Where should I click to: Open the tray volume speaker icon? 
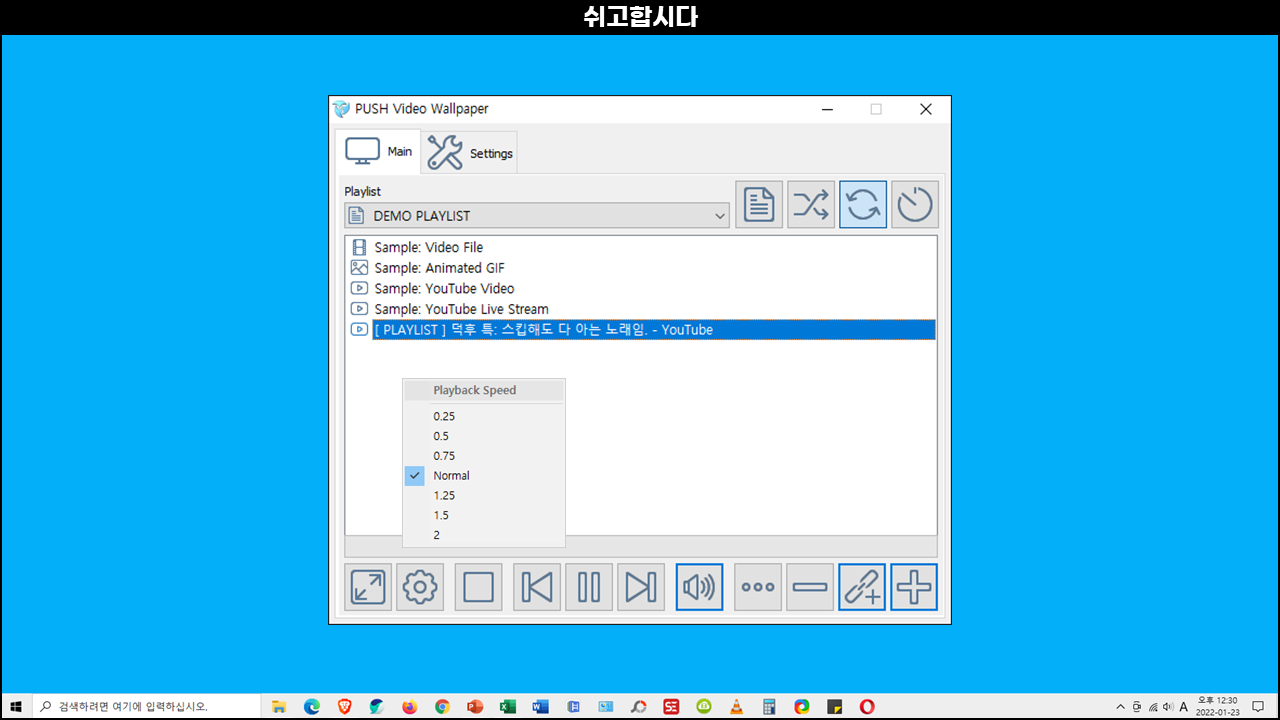tap(1168, 706)
